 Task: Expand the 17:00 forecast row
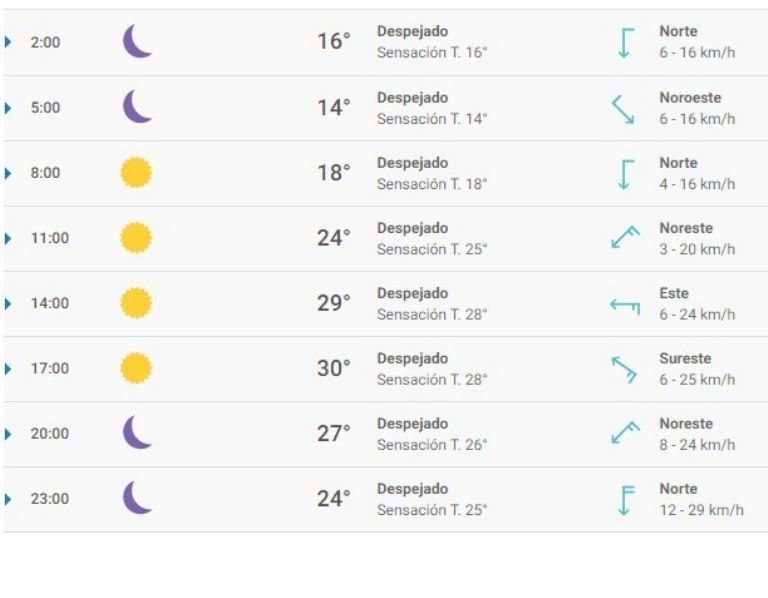(9, 369)
